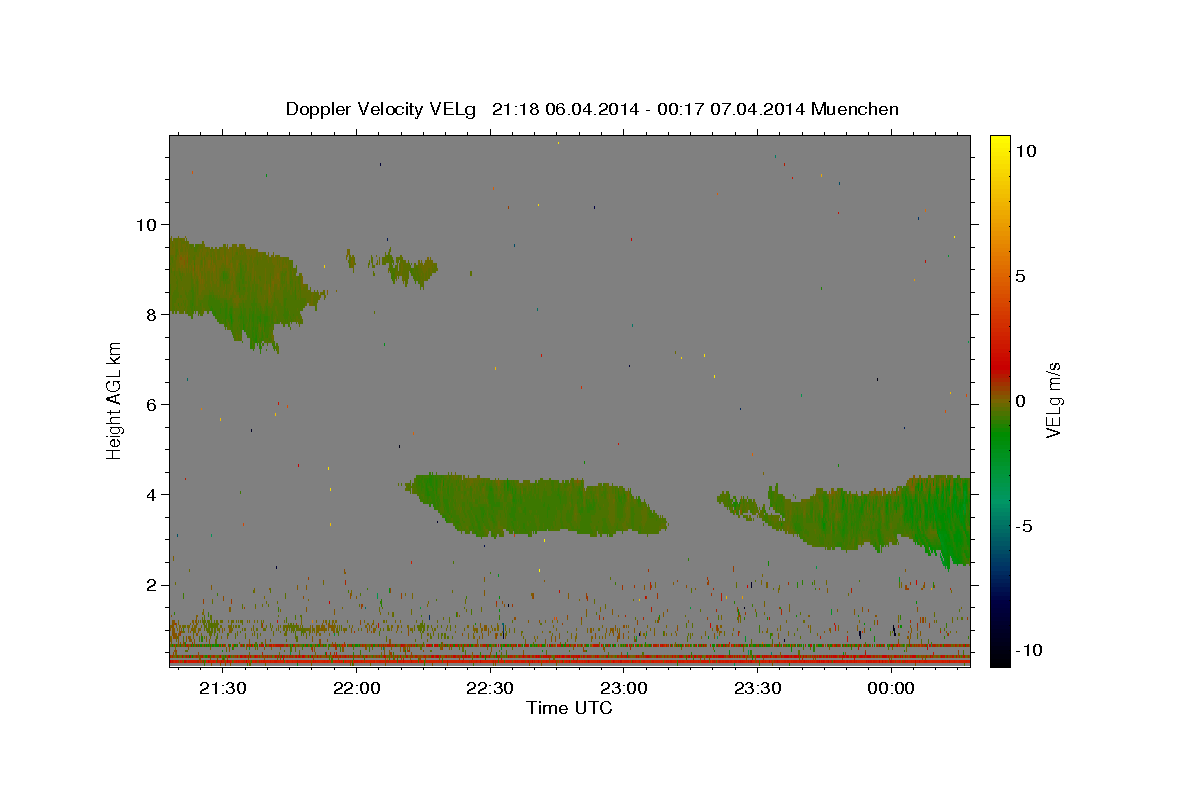Click colorbar tick label -5

click(x=1023, y=526)
